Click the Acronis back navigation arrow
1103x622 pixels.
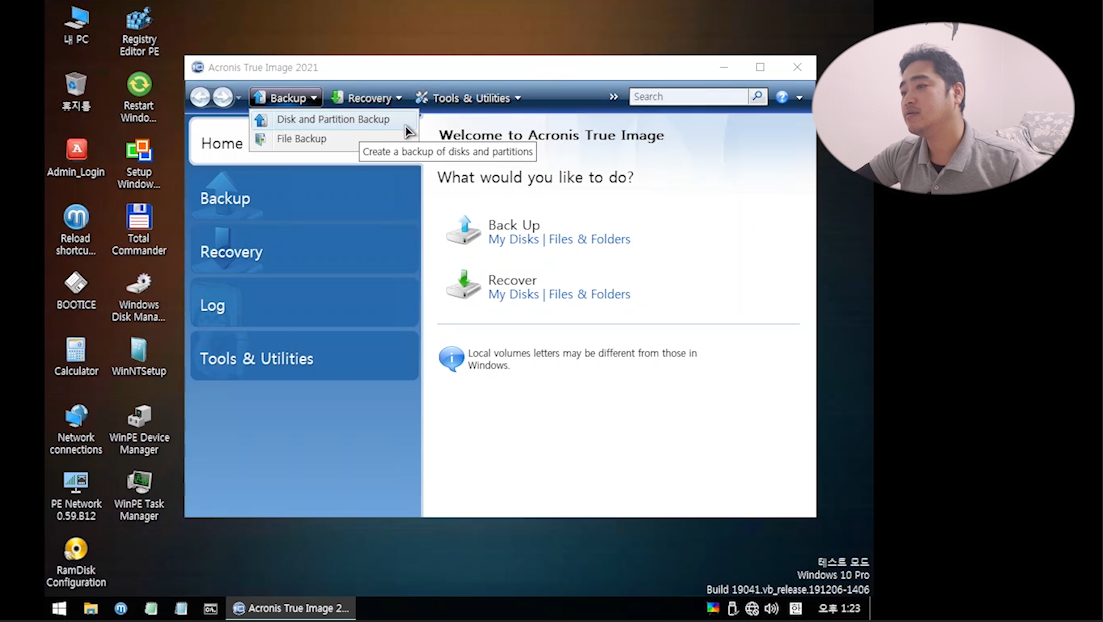click(x=200, y=97)
